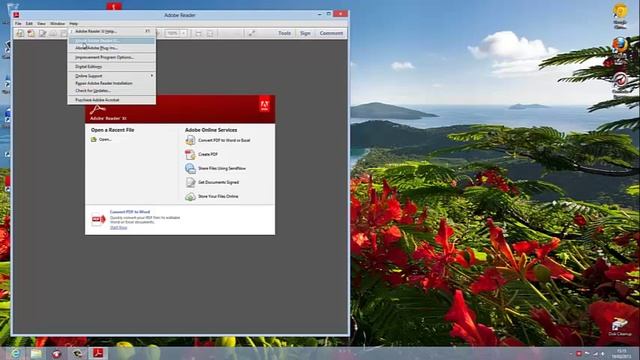Open the zoom percentage dropdown arrow

(184, 33)
